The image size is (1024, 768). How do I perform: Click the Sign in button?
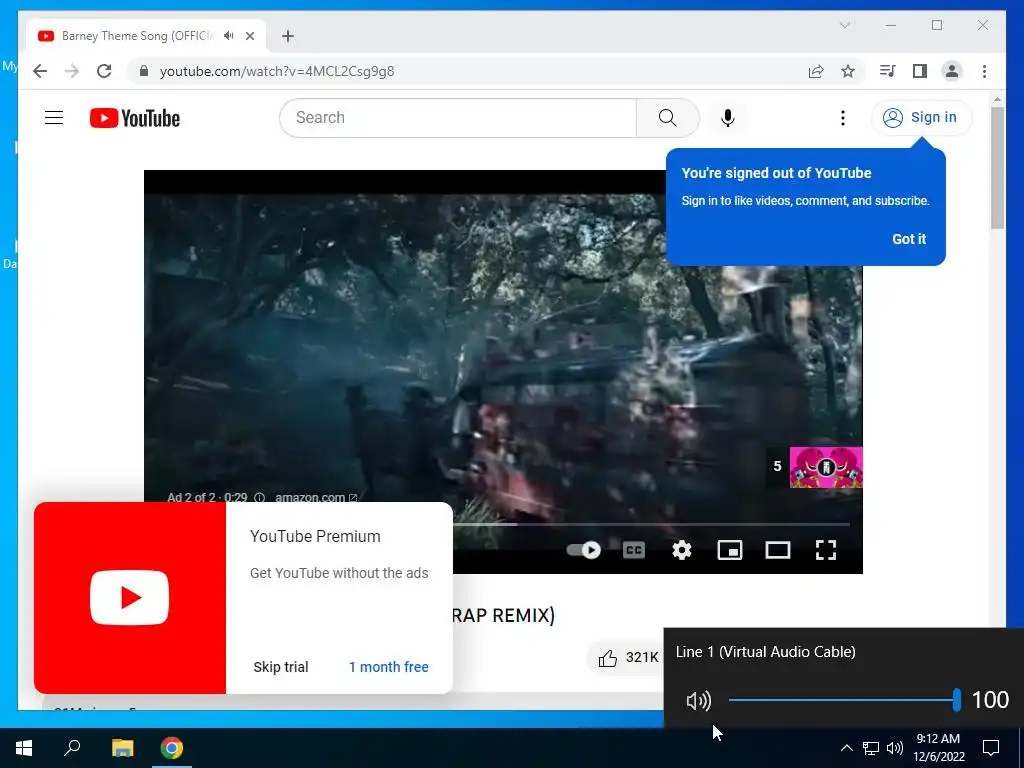921,118
